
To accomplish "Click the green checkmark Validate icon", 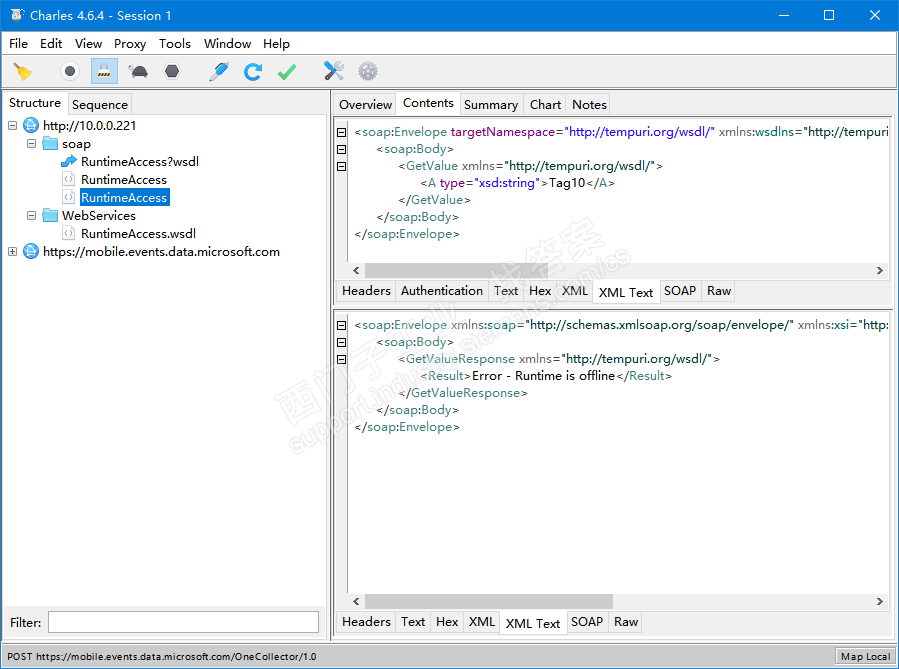I will click(287, 71).
